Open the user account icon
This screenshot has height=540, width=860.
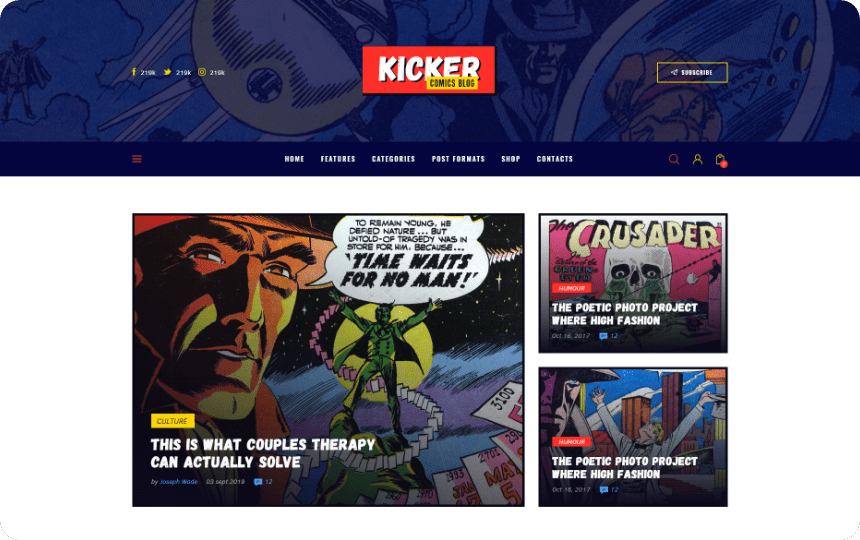697,159
